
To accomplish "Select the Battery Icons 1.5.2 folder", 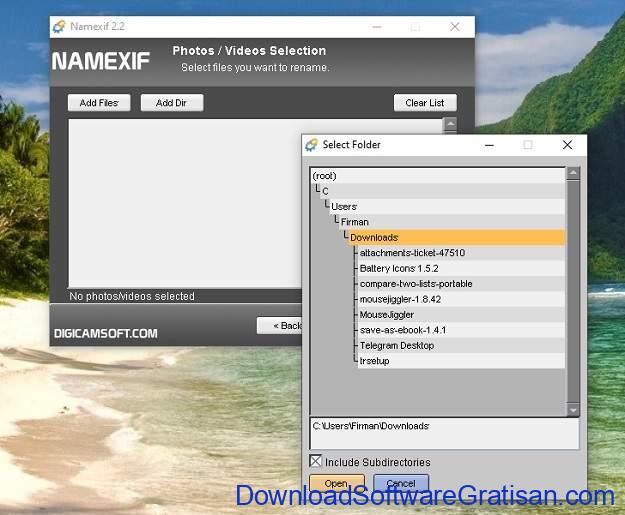I will point(462,268).
